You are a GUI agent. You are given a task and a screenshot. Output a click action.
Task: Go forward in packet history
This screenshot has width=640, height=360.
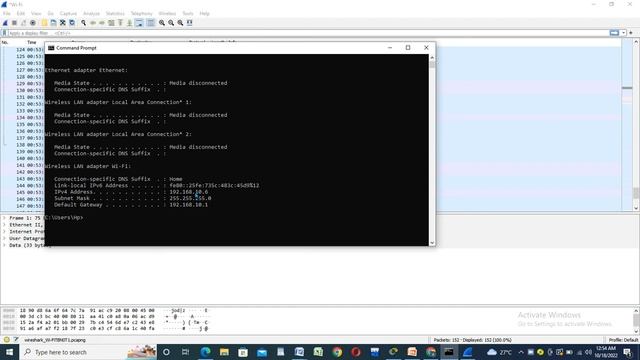point(102,23)
